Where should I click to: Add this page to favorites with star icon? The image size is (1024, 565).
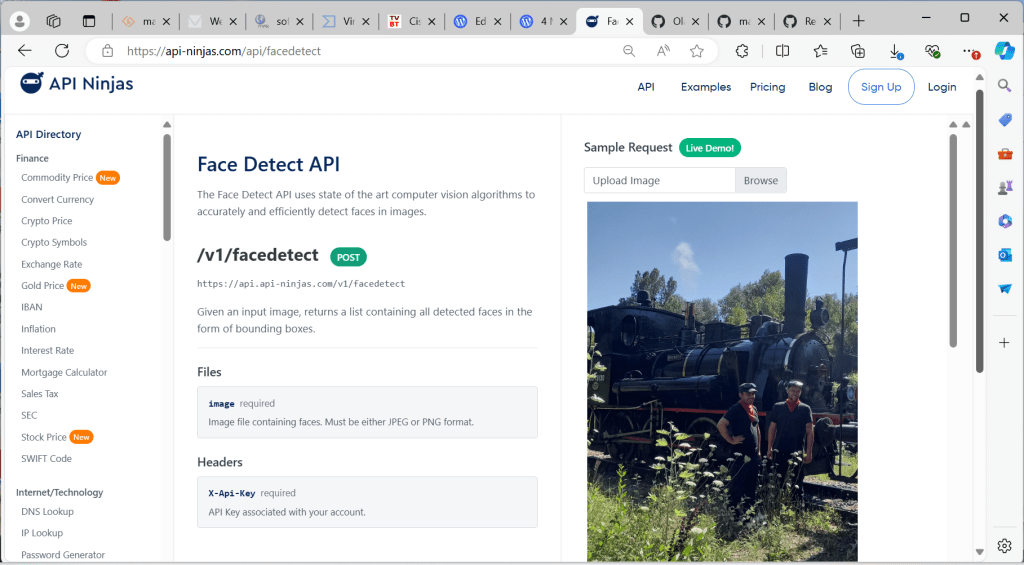pyautogui.click(x=697, y=51)
